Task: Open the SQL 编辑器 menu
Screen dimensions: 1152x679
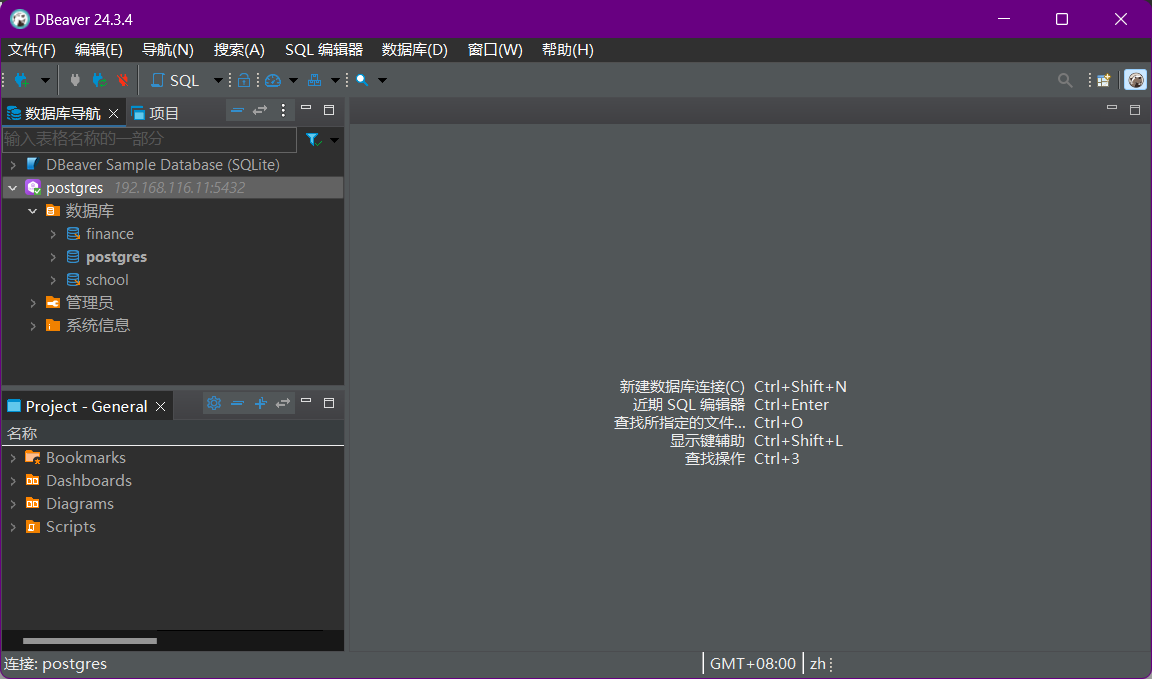Action: click(x=324, y=50)
